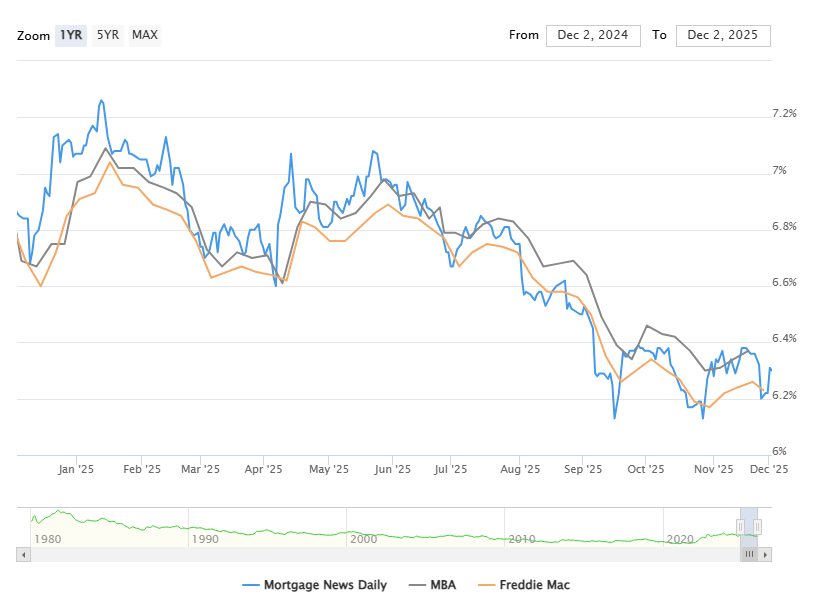Viewport: 817px width, 602px height.
Task: Toggle the Freddie Mac legend item
Action: point(530,585)
